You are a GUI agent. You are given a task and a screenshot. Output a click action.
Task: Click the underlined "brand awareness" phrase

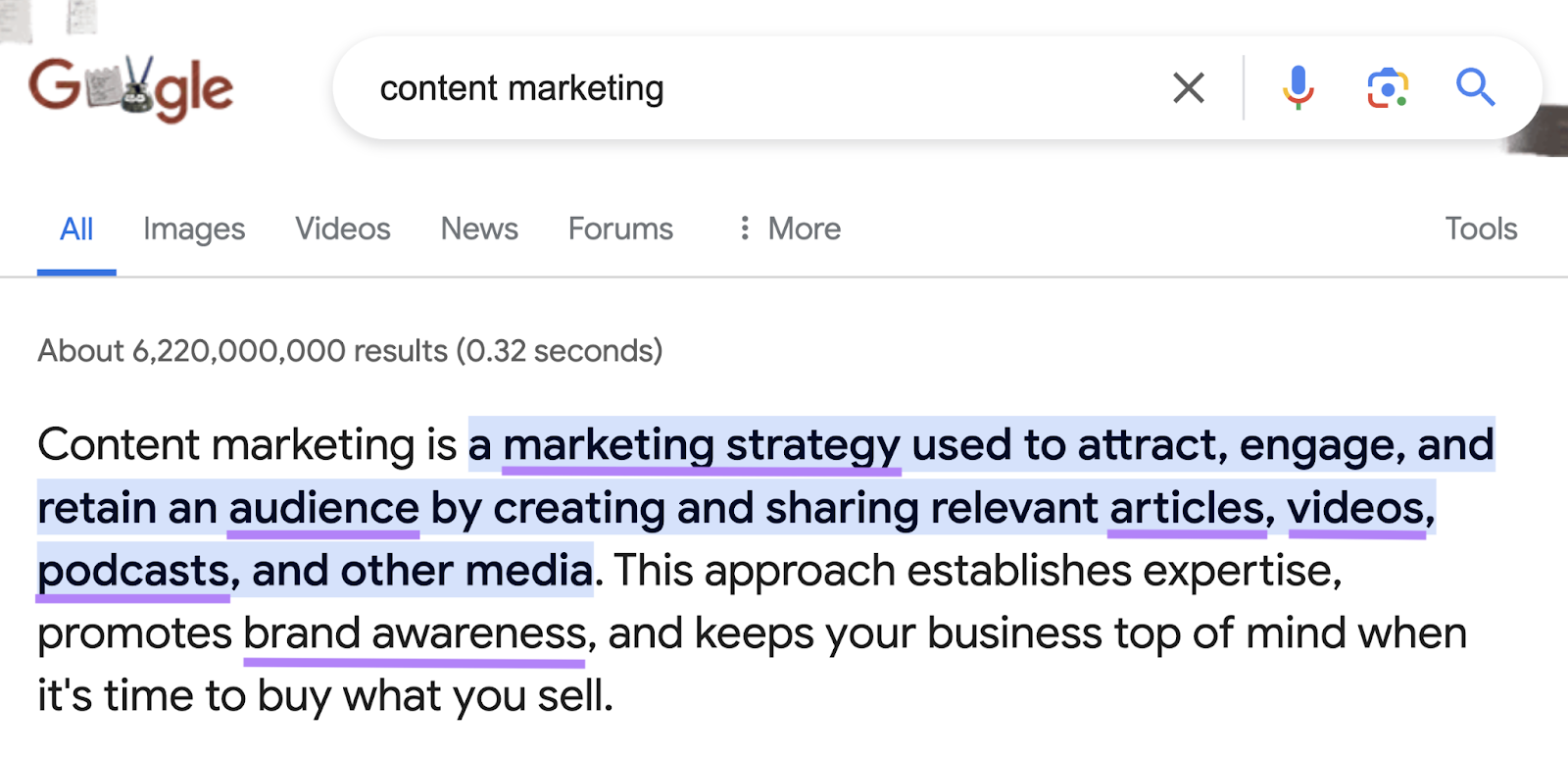pyautogui.click(x=415, y=633)
